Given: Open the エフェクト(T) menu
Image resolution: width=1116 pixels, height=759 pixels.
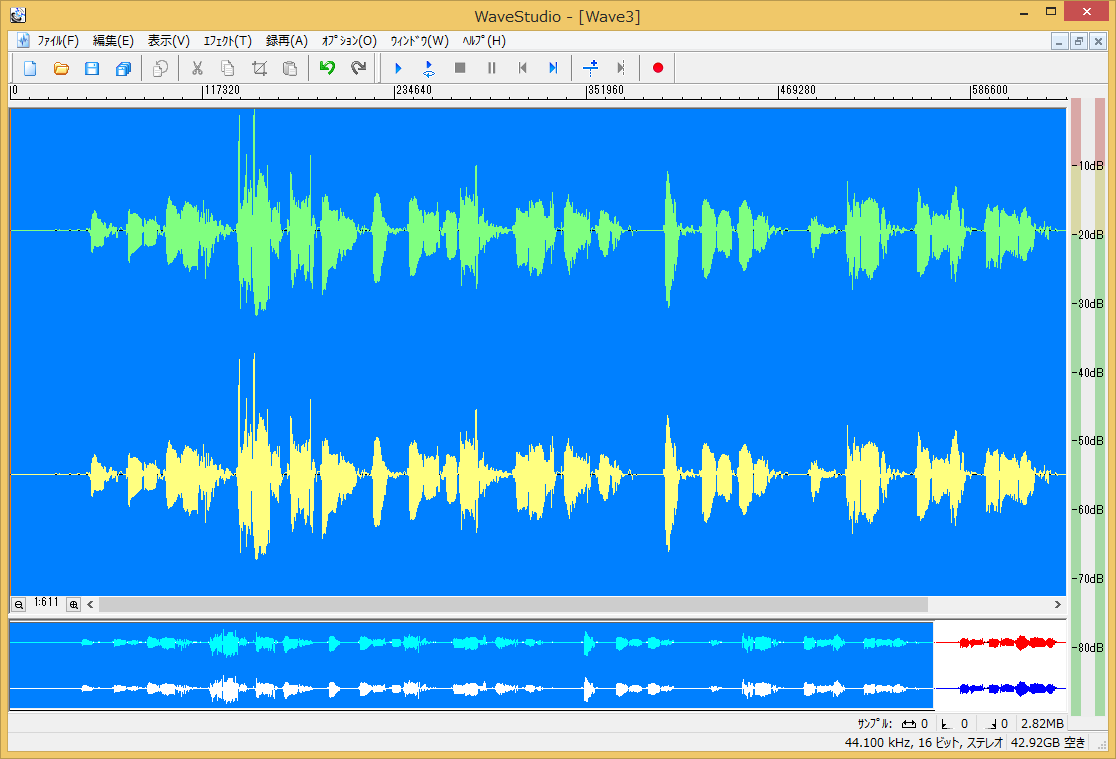Looking at the screenshot, I should pyautogui.click(x=228, y=41).
